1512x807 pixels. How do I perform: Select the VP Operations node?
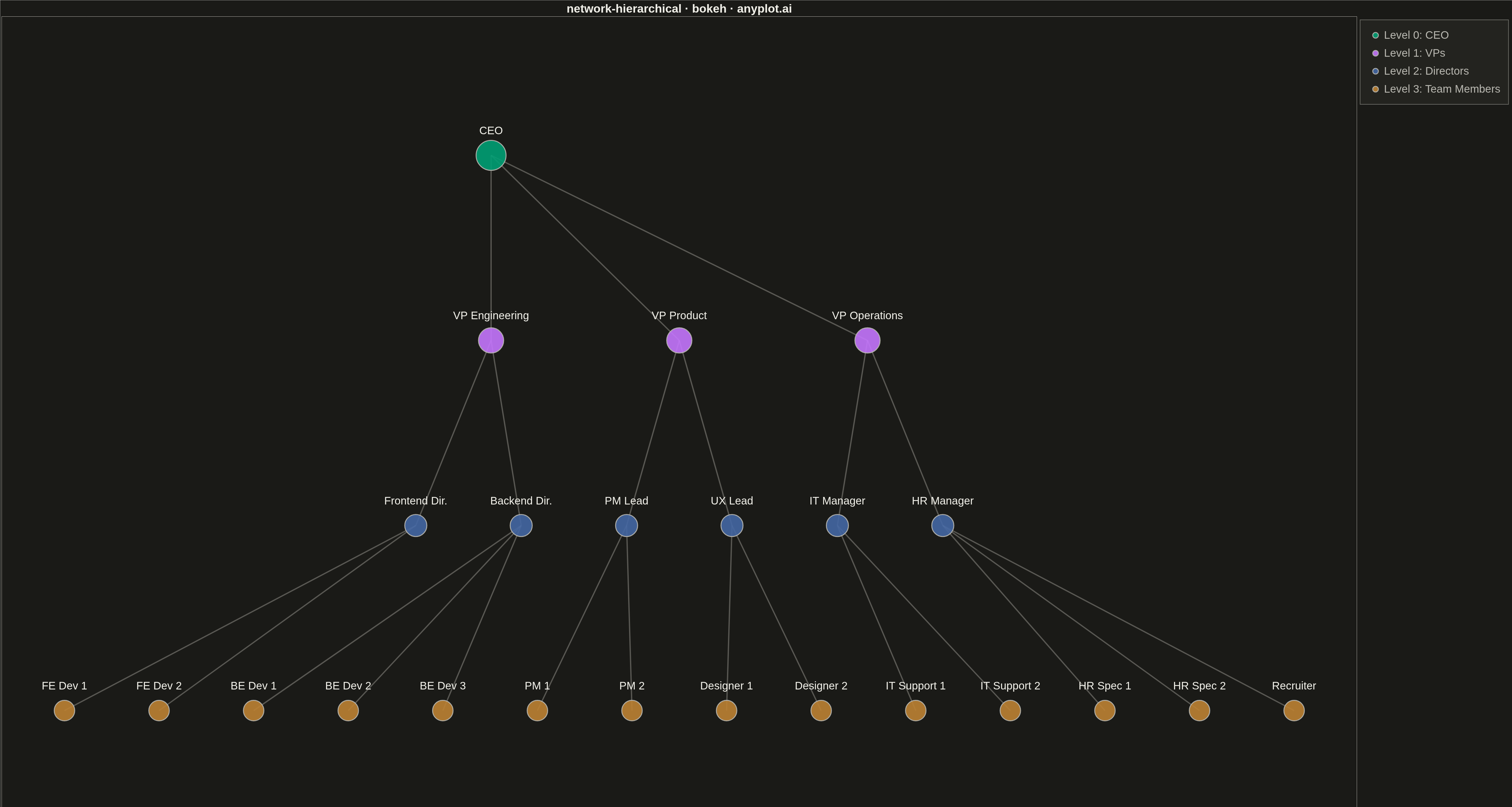click(867, 341)
